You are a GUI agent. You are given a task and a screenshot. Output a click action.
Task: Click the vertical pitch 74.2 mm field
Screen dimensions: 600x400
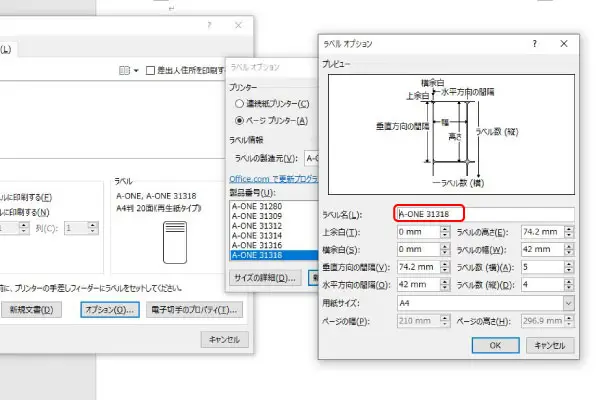point(418,267)
